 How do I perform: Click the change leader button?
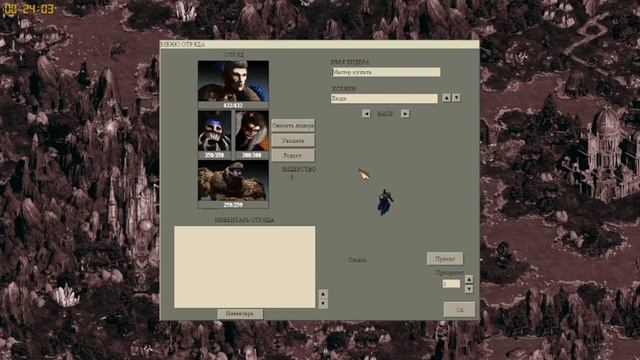(293, 126)
